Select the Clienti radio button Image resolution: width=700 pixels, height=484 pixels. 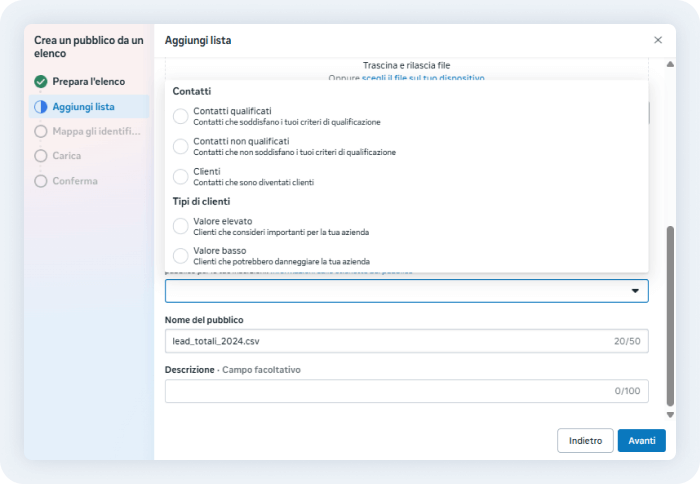(180, 177)
